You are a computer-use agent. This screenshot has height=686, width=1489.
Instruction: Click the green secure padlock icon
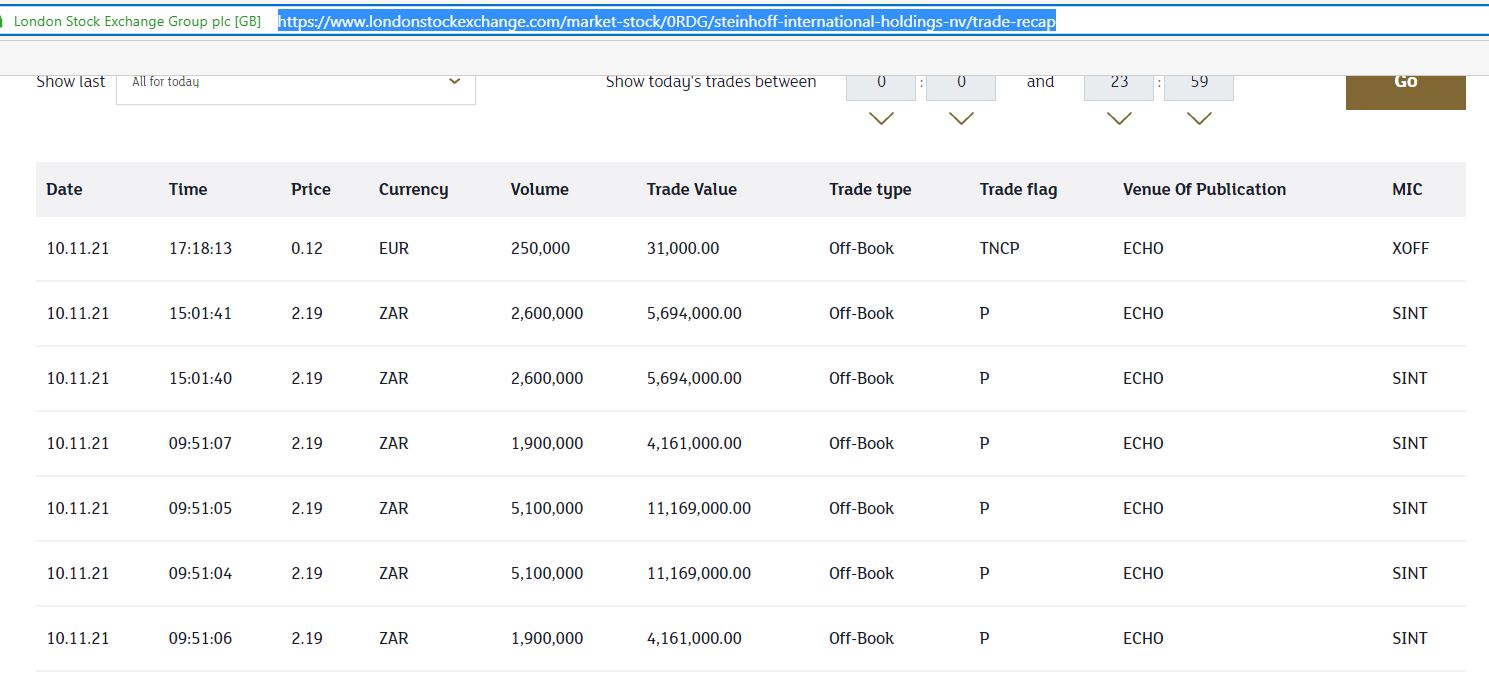(3, 21)
